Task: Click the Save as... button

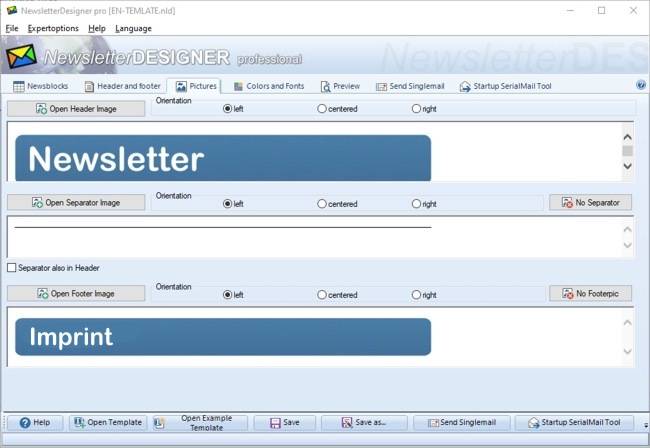Action: (x=364, y=422)
